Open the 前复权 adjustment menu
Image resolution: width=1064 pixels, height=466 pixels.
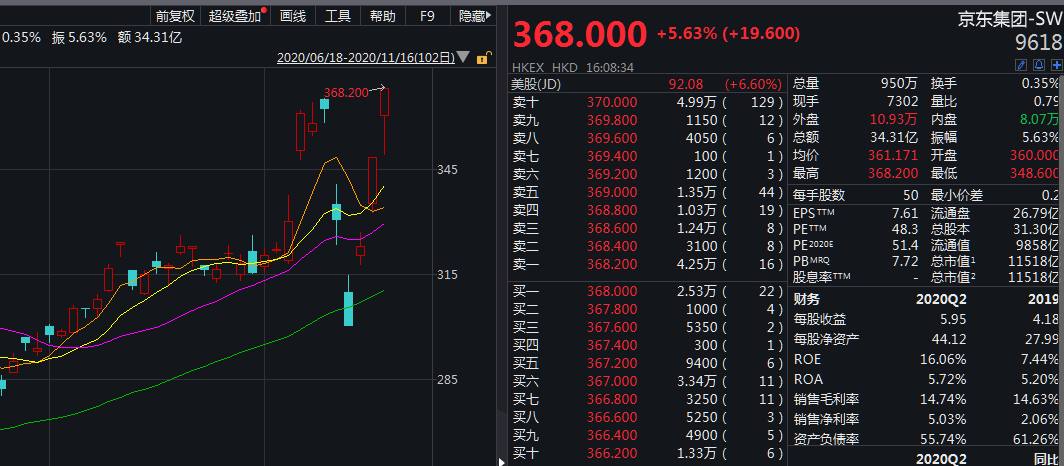[x=175, y=16]
